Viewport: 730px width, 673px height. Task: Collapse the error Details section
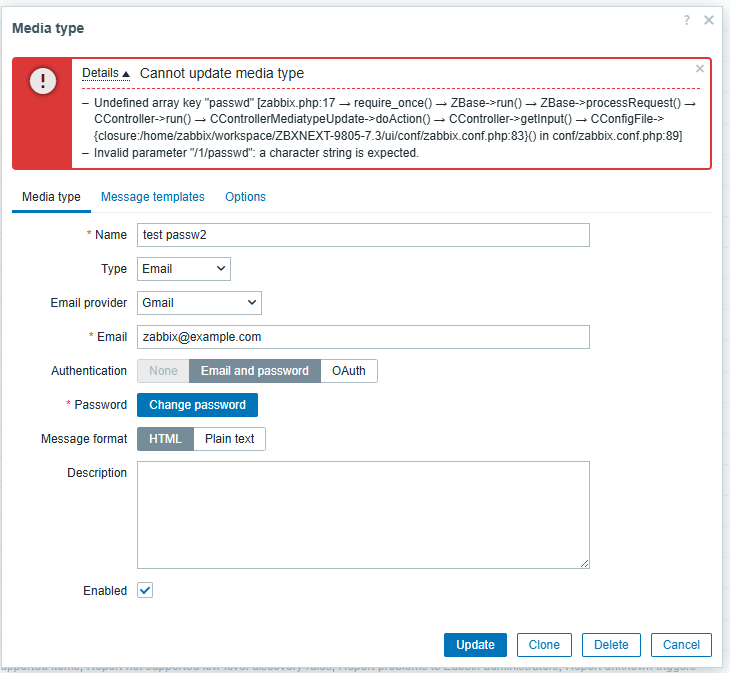point(106,73)
